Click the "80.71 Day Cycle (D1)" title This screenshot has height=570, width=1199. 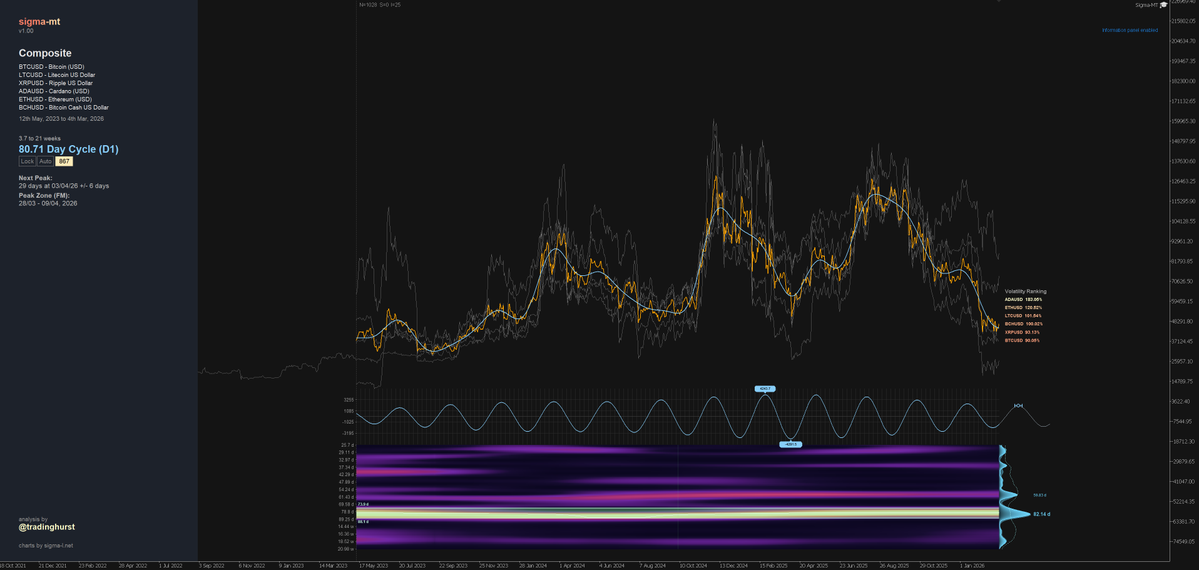[69, 149]
